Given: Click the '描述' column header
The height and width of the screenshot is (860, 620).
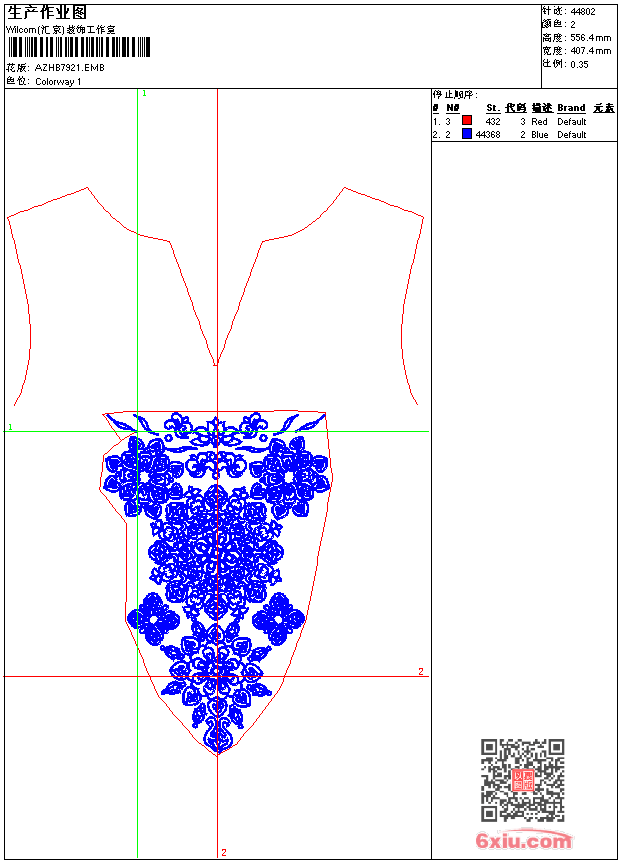Looking at the screenshot, I should pyautogui.click(x=542, y=108).
